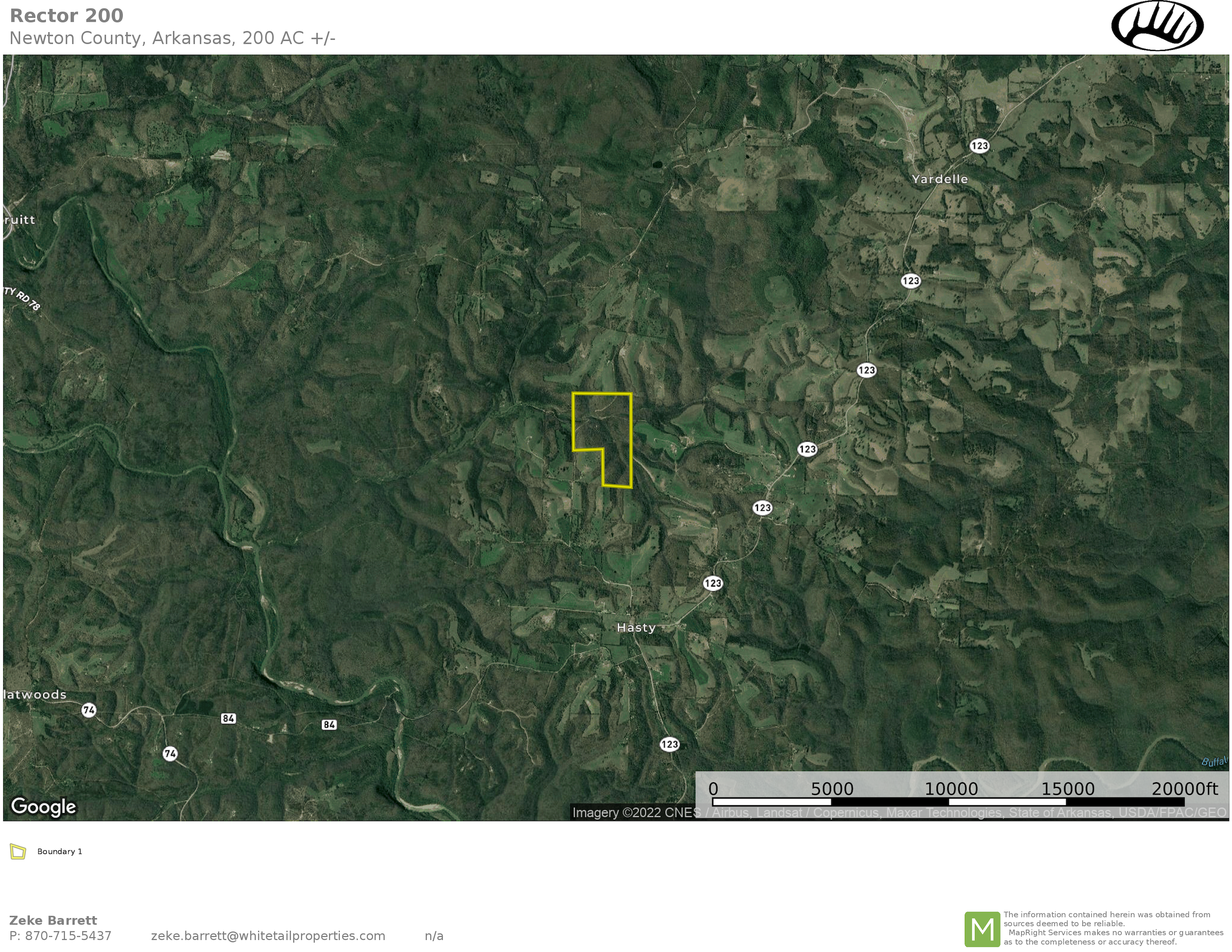
Task: Click the Hasty town label
Action: 636,628
